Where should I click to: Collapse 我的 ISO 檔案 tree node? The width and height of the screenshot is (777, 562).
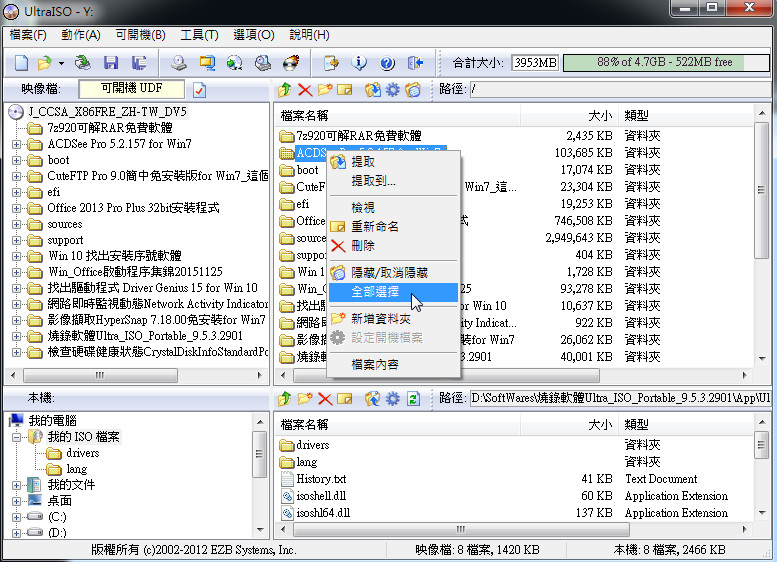[x=16, y=438]
